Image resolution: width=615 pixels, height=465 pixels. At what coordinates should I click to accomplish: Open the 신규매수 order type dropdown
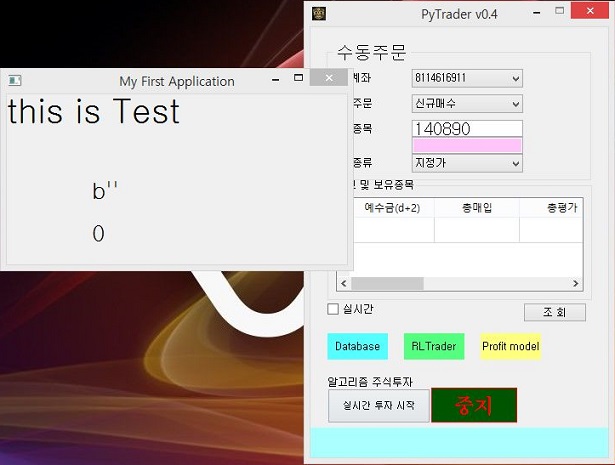tap(467, 104)
